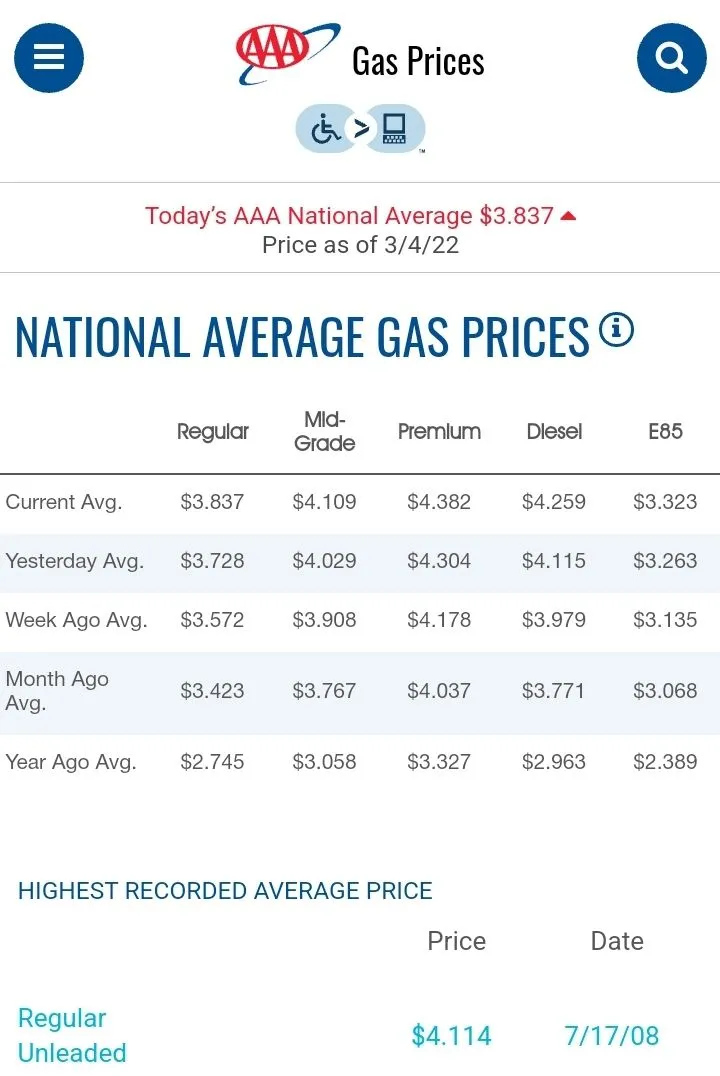720x1076 pixels.
Task: Select the E85 column header
Action: point(665,431)
